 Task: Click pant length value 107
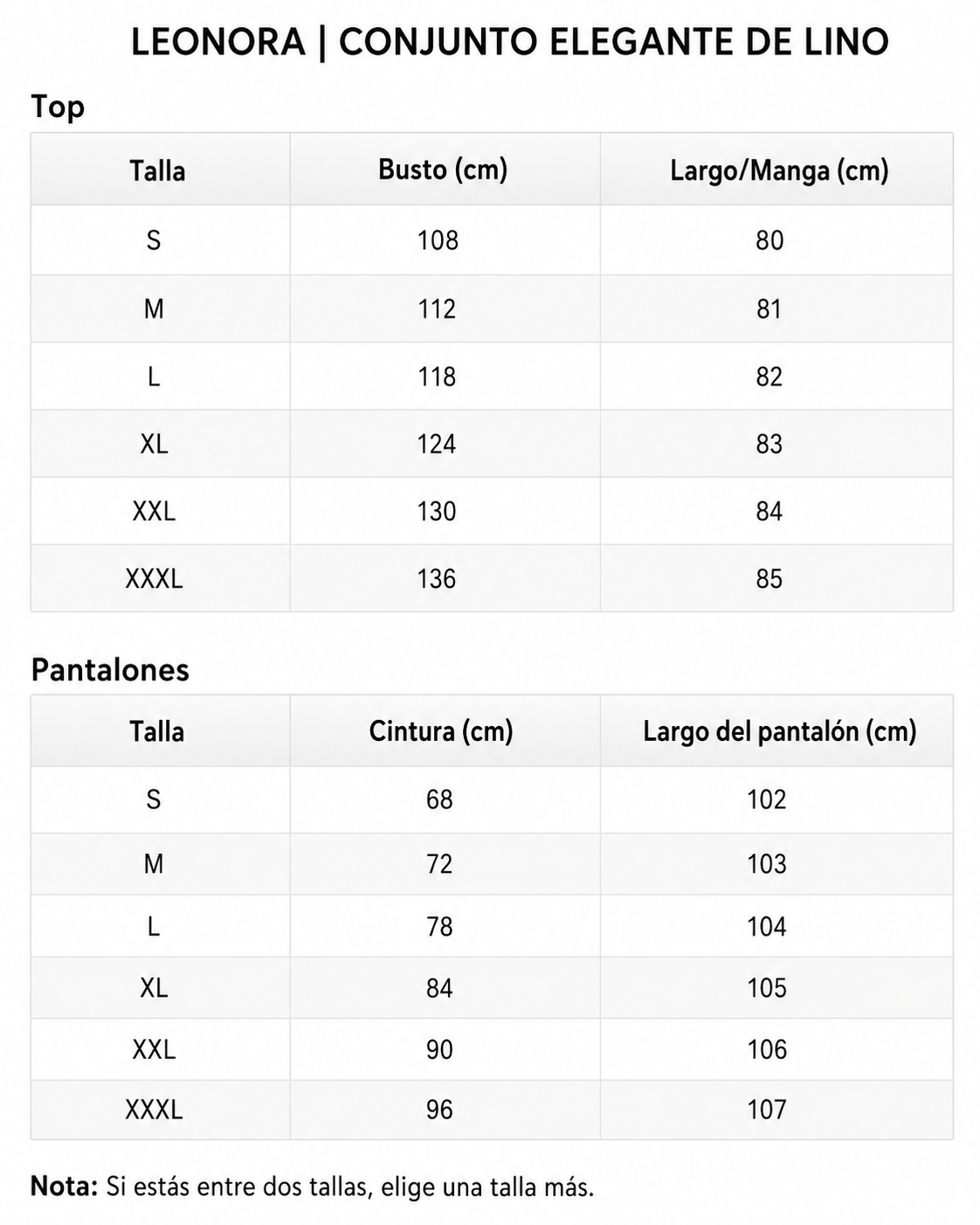pyautogui.click(x=767, y=1110)
